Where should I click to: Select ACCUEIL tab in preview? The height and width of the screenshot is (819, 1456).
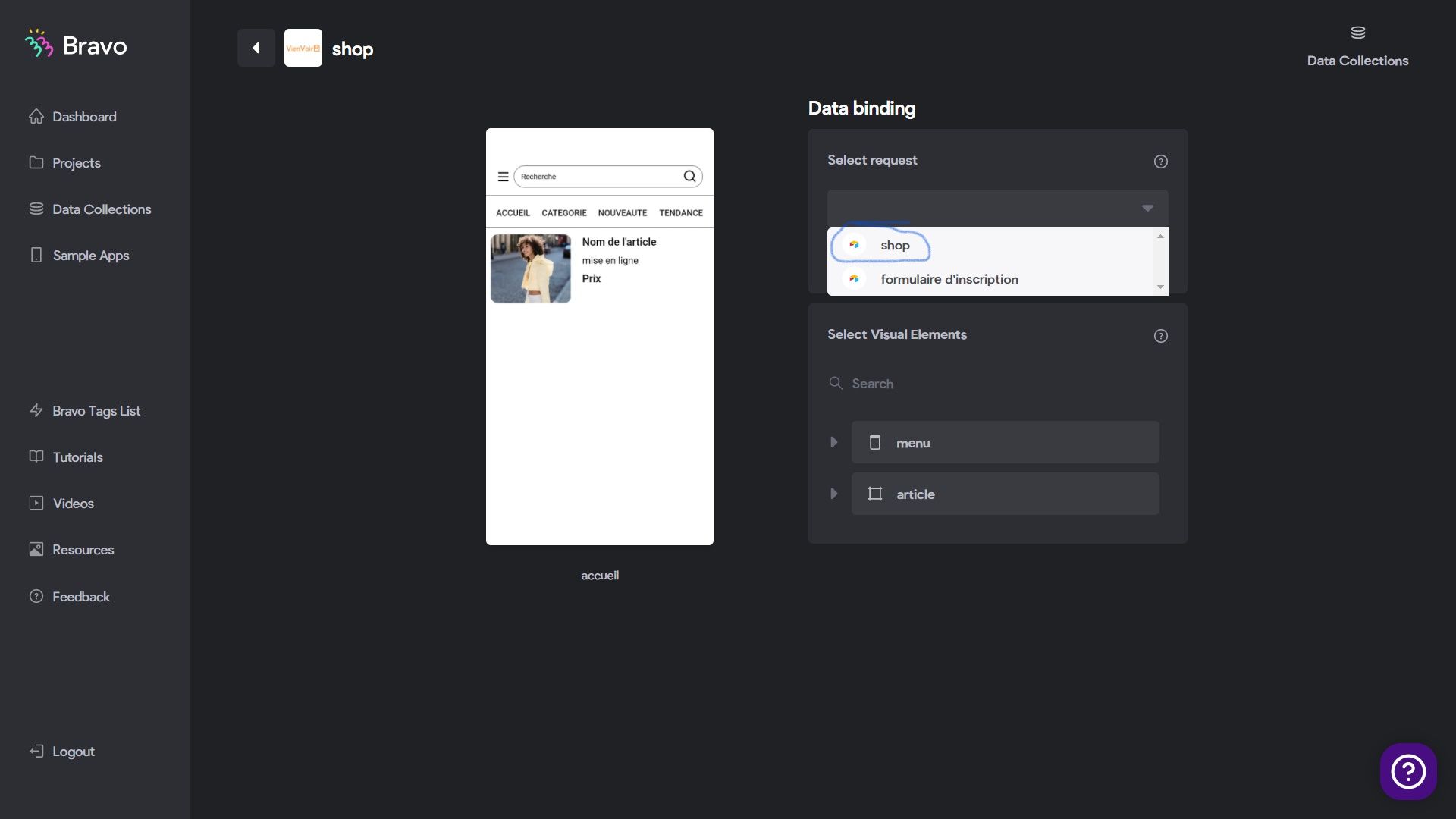513,213
